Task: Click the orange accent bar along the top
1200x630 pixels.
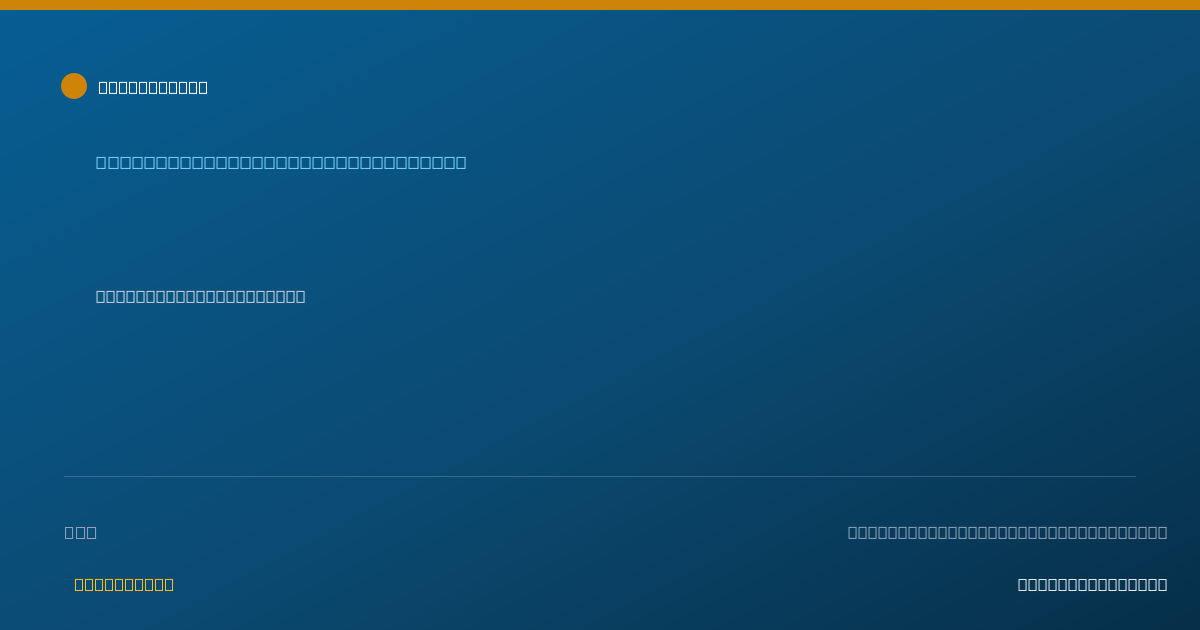Action: pos(600,5)
